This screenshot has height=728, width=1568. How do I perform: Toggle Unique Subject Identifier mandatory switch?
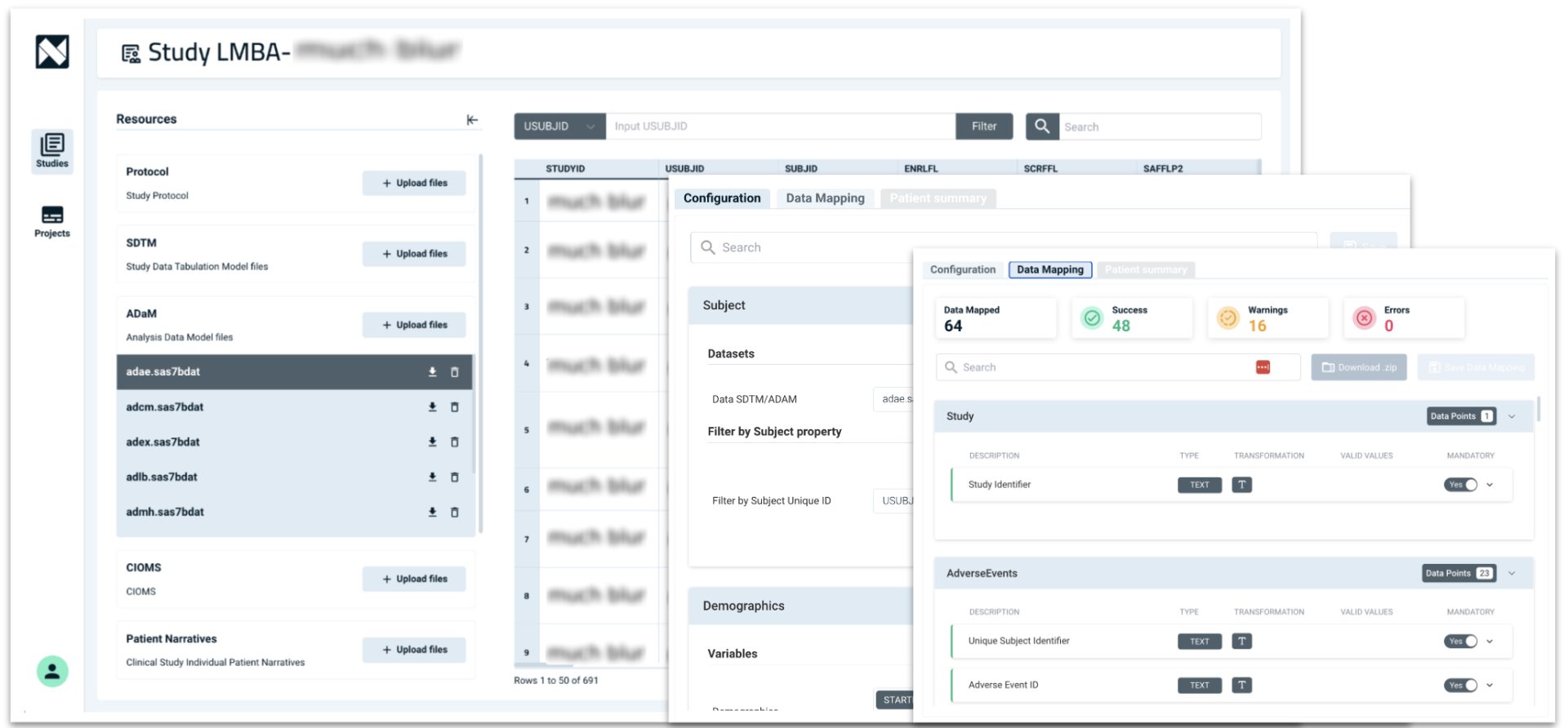coord(1461,641)
